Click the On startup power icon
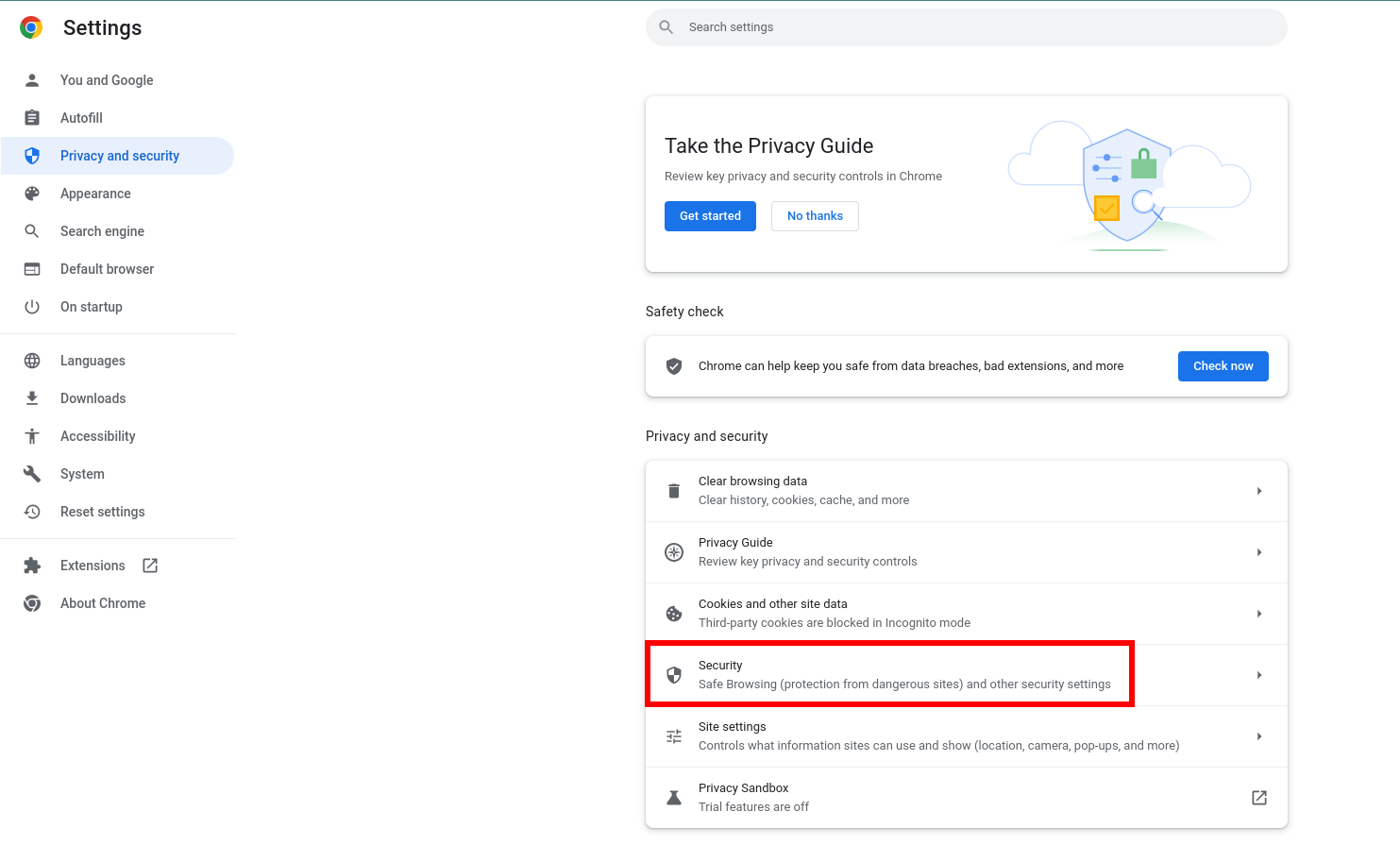 (x=32, y=307)
